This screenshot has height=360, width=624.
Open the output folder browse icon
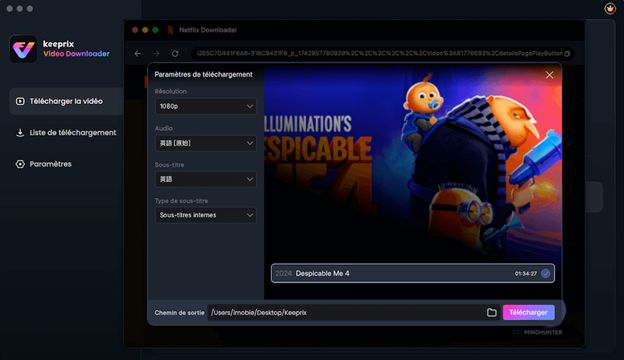[491, 313]
